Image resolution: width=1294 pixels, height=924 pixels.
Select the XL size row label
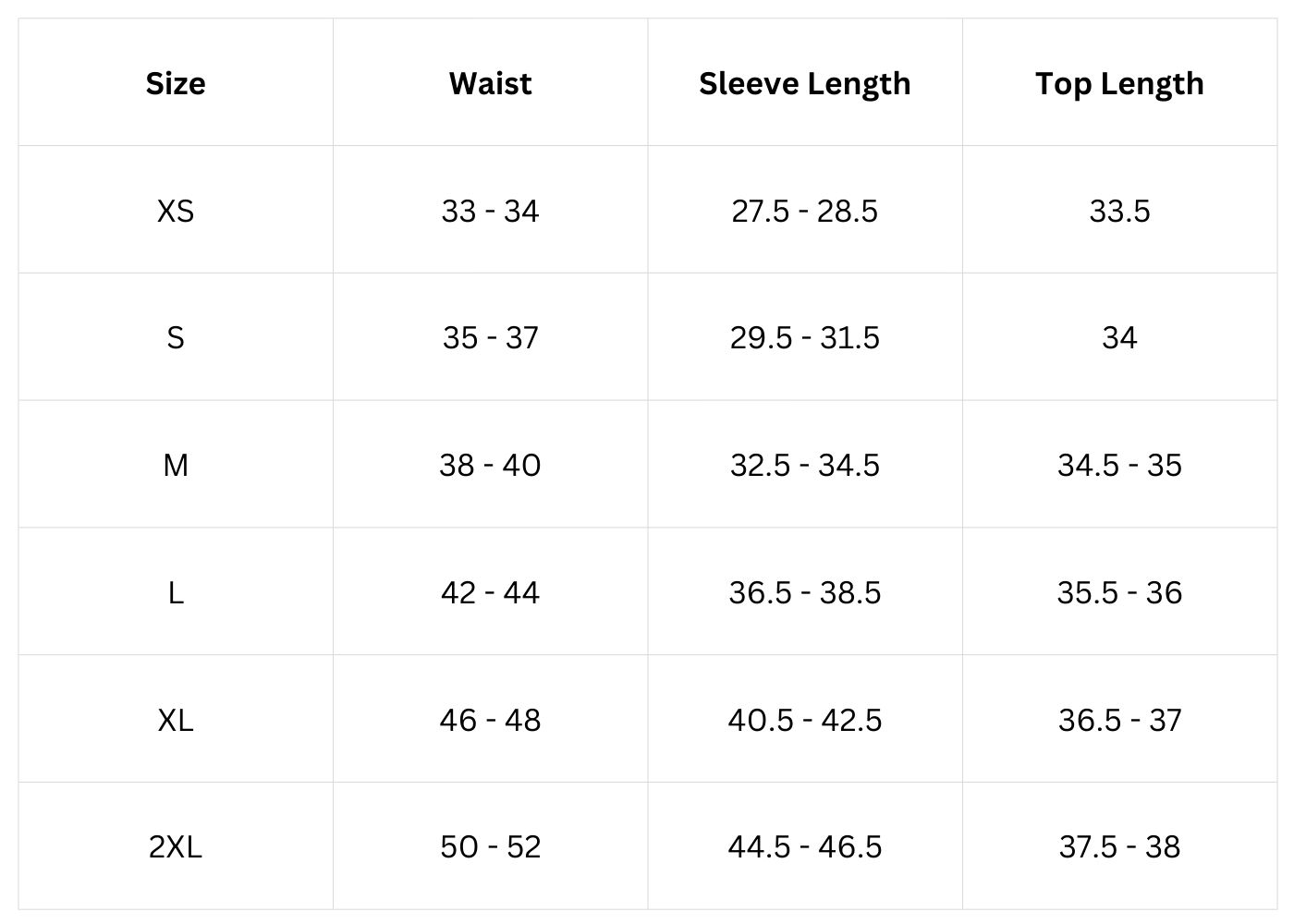click(x=176, y=720)
